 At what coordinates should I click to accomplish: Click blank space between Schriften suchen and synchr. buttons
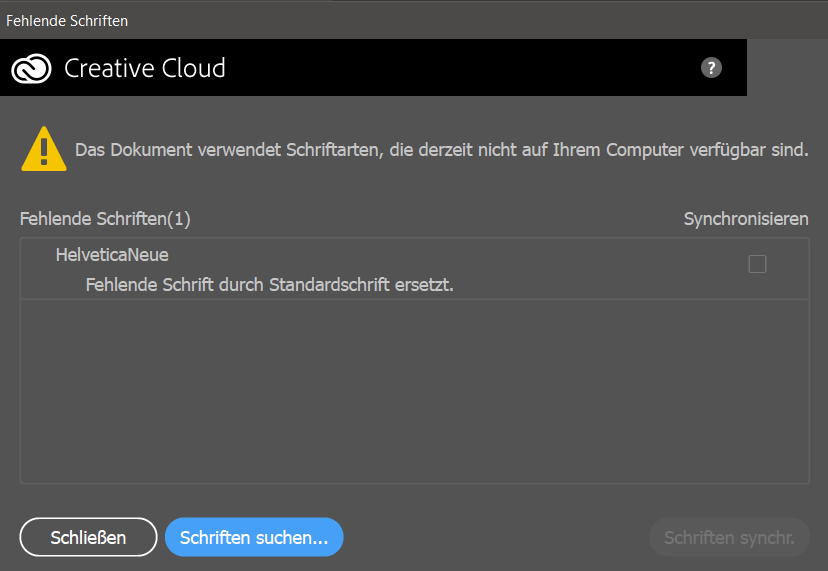pyautogui.click(x=495, y=537)
